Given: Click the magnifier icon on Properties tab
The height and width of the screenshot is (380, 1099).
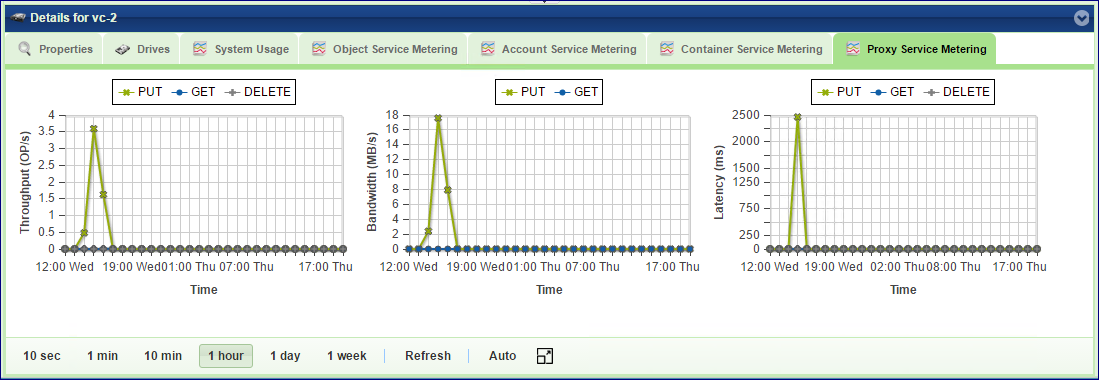Looking at the screenshot, I should coord(25,49).
